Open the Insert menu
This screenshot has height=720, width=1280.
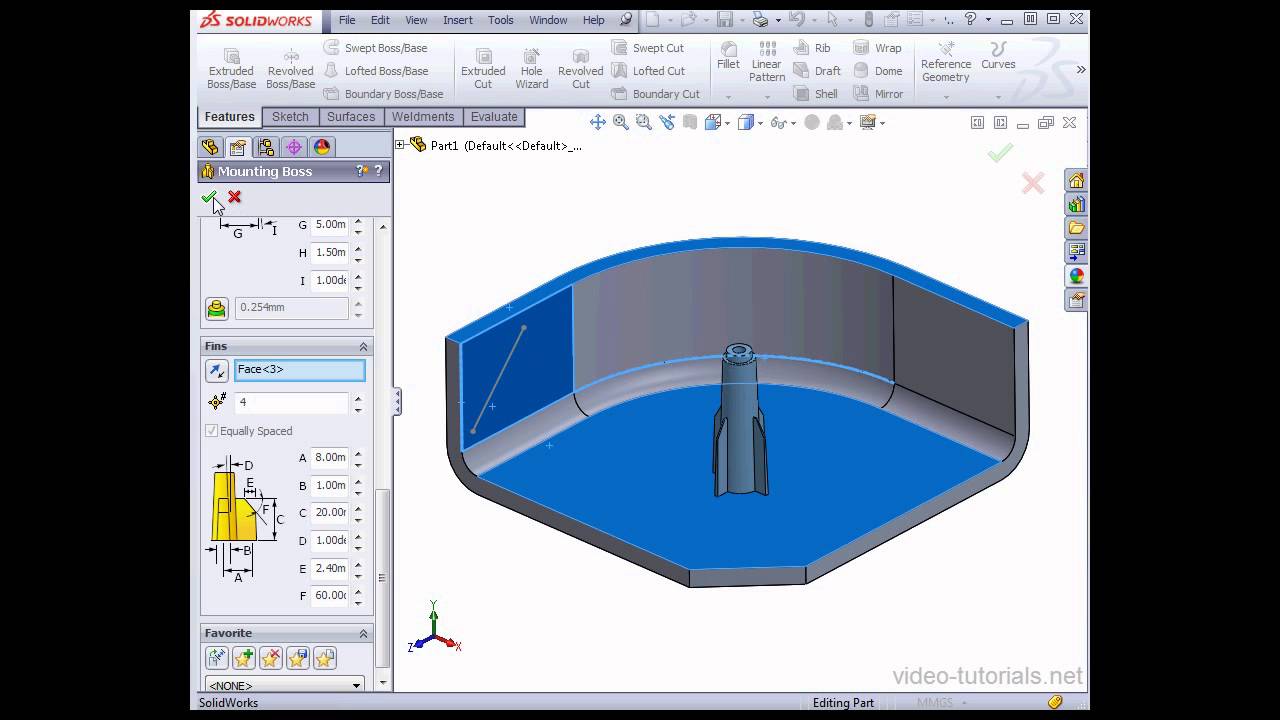point(458,20)
